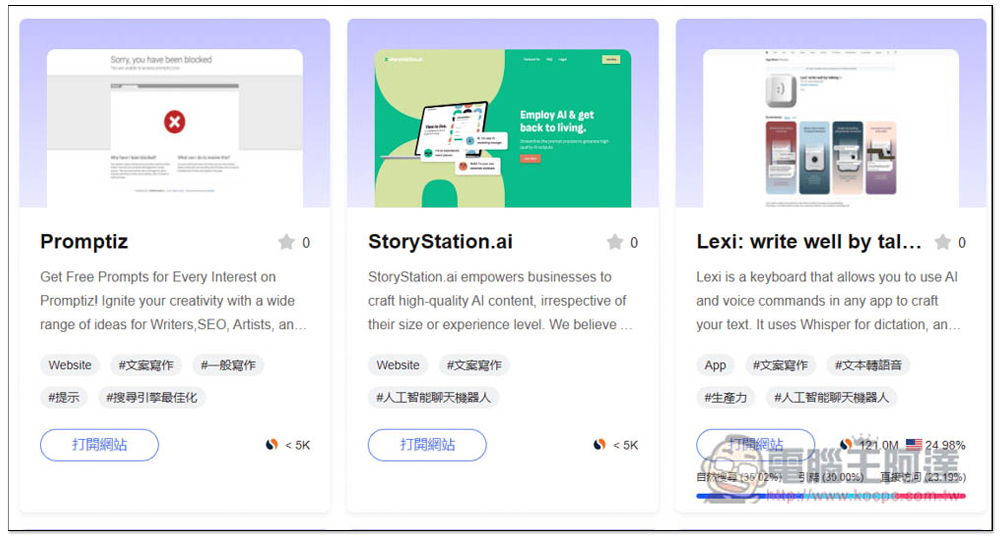This screenshot has height=537, width=1000.
Task: Click the star icon on Promptiz card
Action: 286,242
